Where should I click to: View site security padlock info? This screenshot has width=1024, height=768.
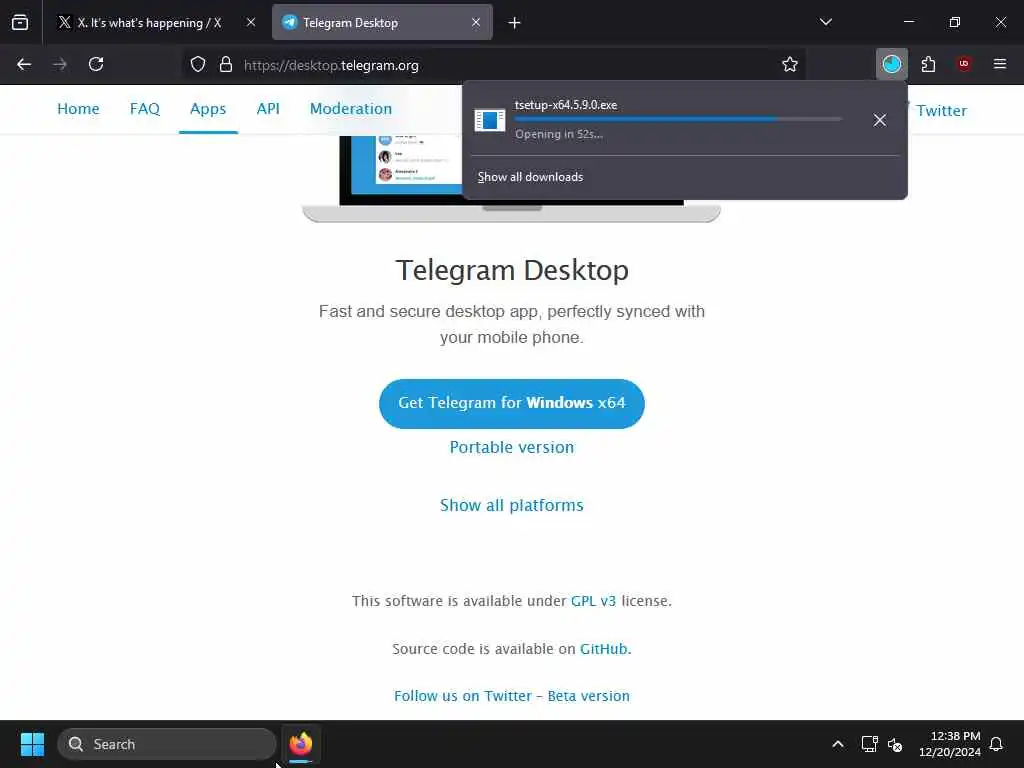click(226, 64)
